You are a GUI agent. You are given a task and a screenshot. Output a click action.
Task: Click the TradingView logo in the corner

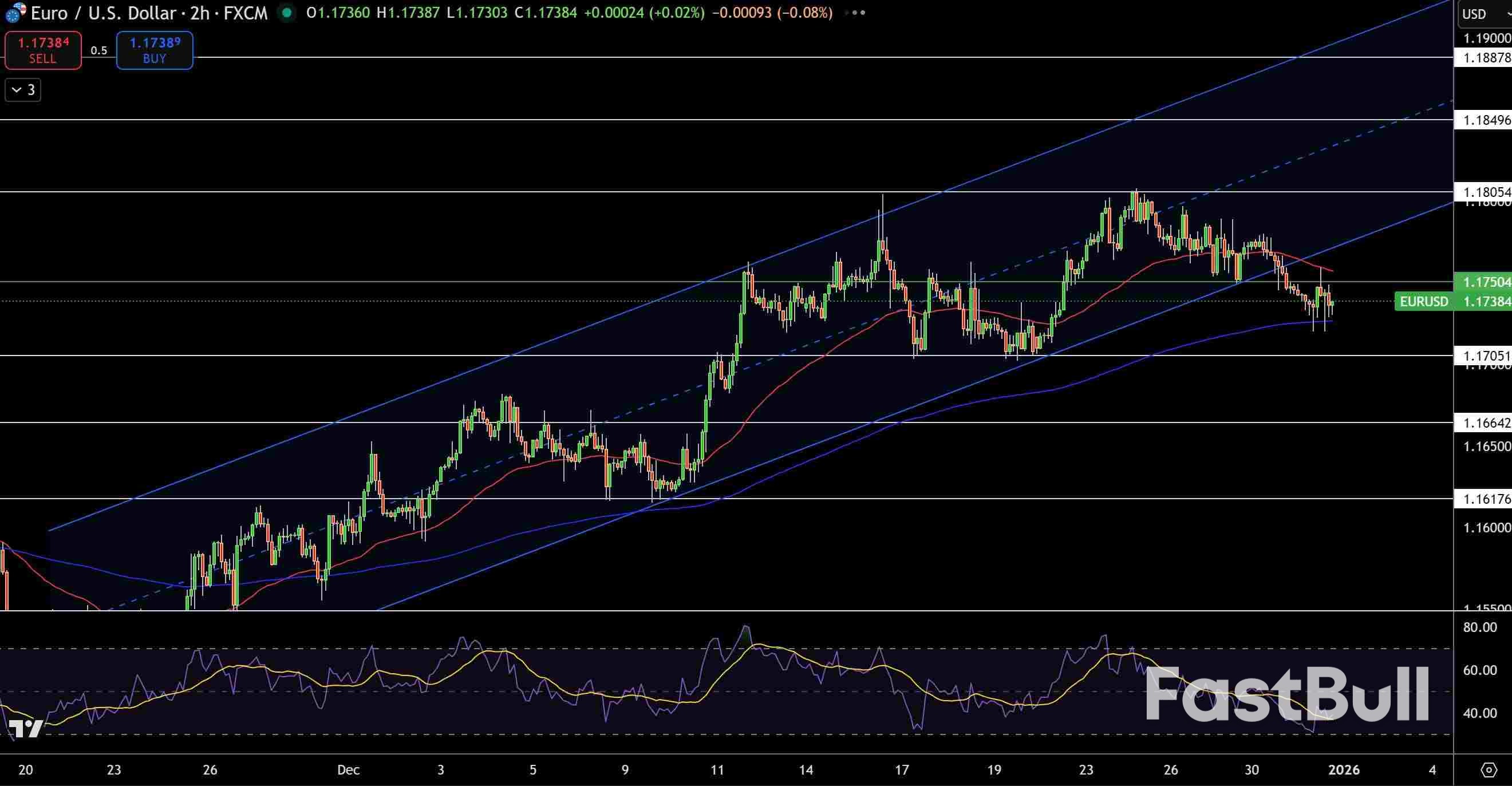(x=26, y=729)
